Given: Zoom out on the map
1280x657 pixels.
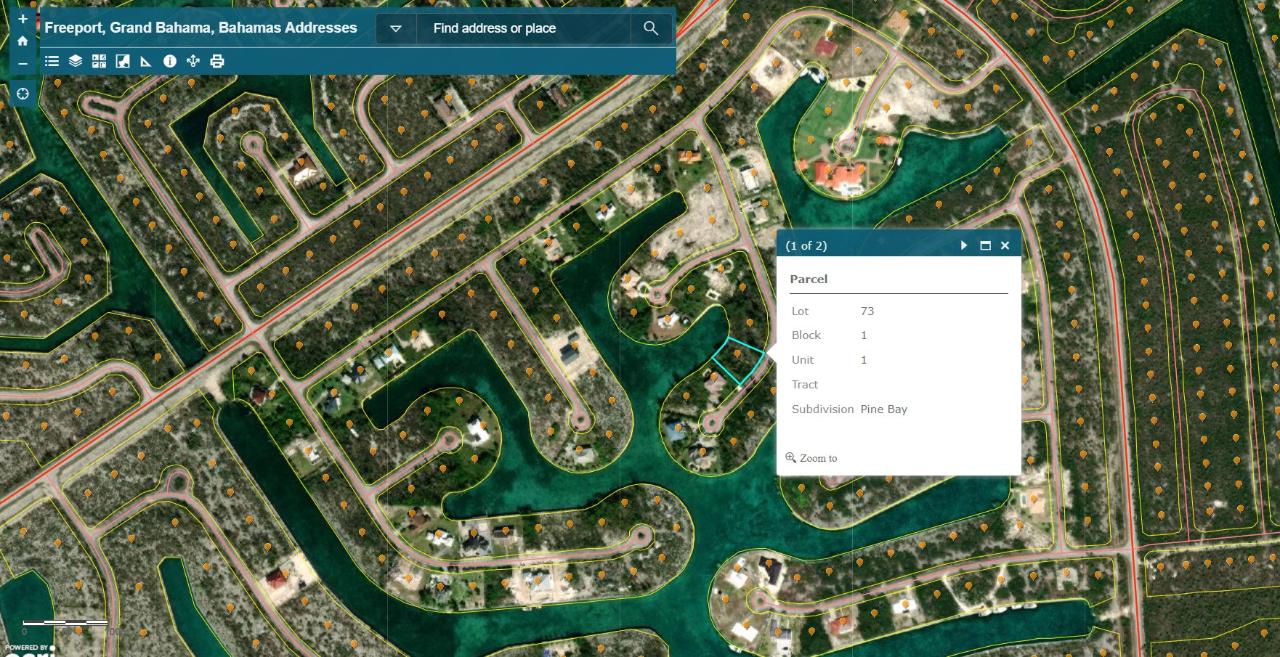Looking at the screenshot, I should click(22, 64).
